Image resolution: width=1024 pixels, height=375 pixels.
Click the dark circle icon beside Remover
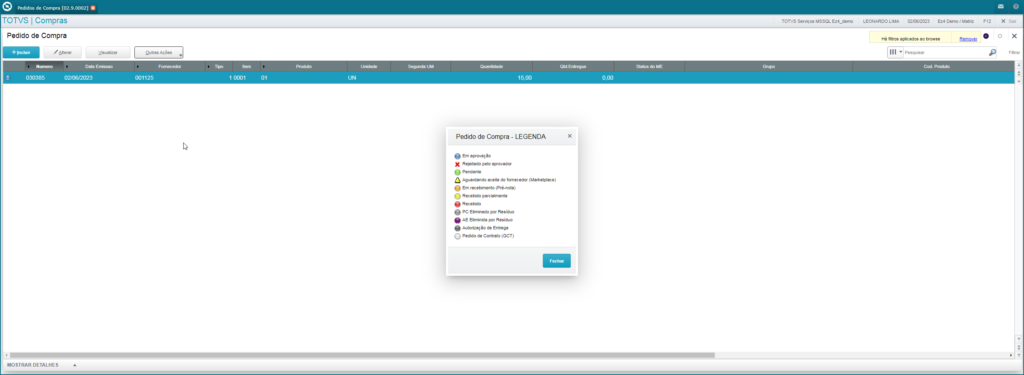pyautogui.click(x=985, y=36)
